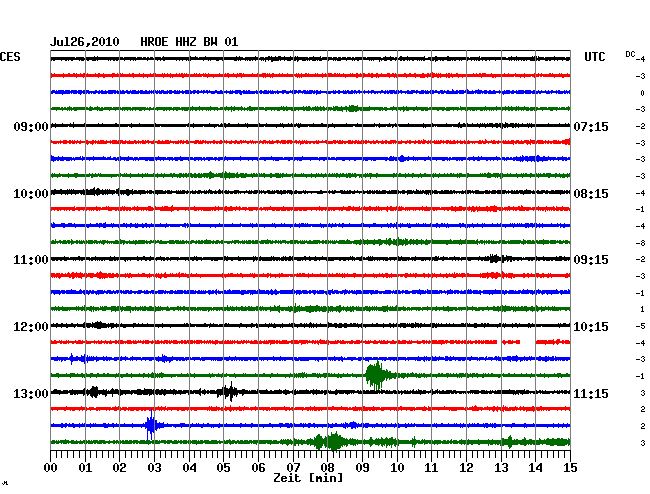The image size is (650, 494).
Task: Click x-axis minute label 07
Action: coord(293,468)
